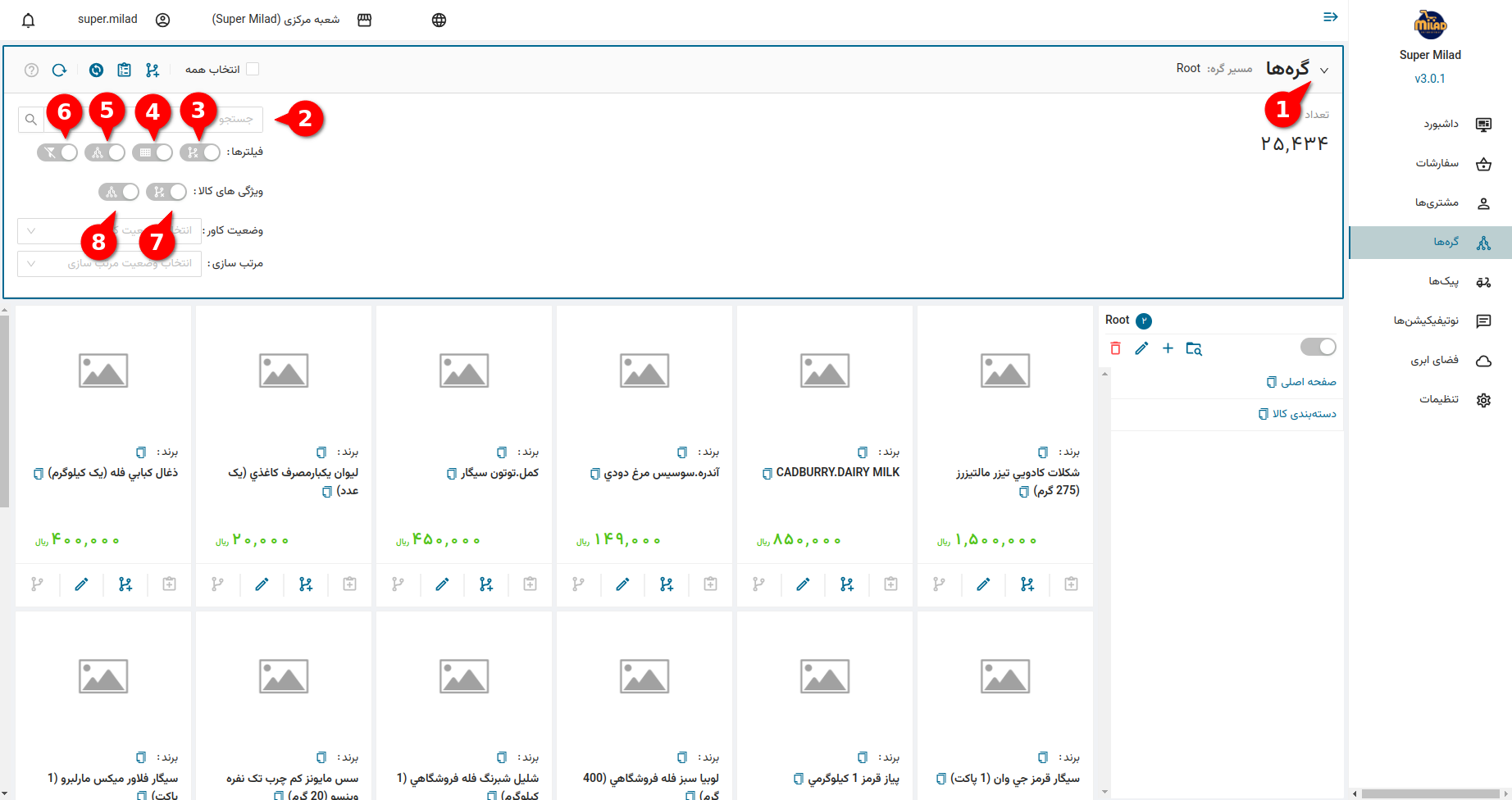Open the مرتب سازی dropdown
This screenshot has width=1512, height=800.
coord(109,264)
